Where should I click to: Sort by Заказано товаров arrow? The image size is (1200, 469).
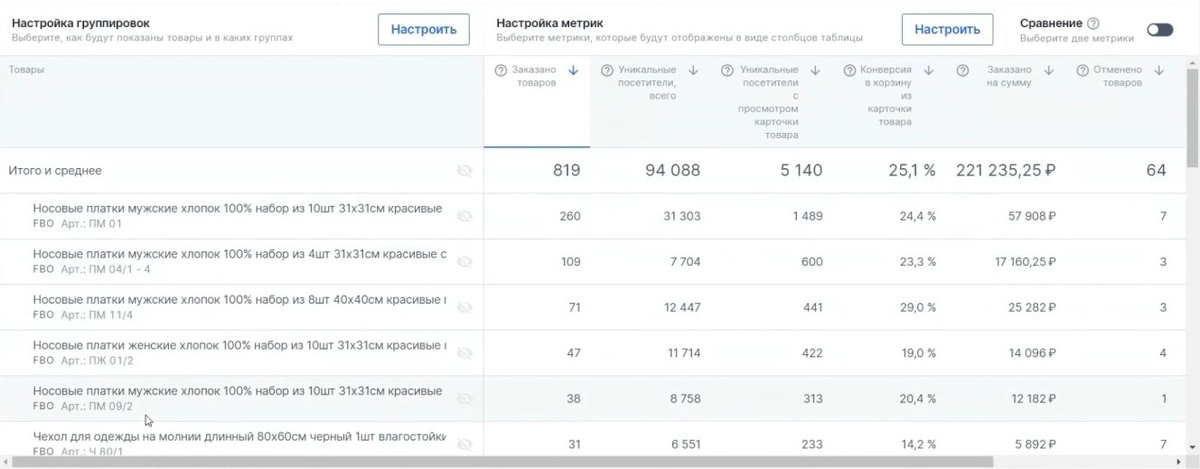(573, 70)
